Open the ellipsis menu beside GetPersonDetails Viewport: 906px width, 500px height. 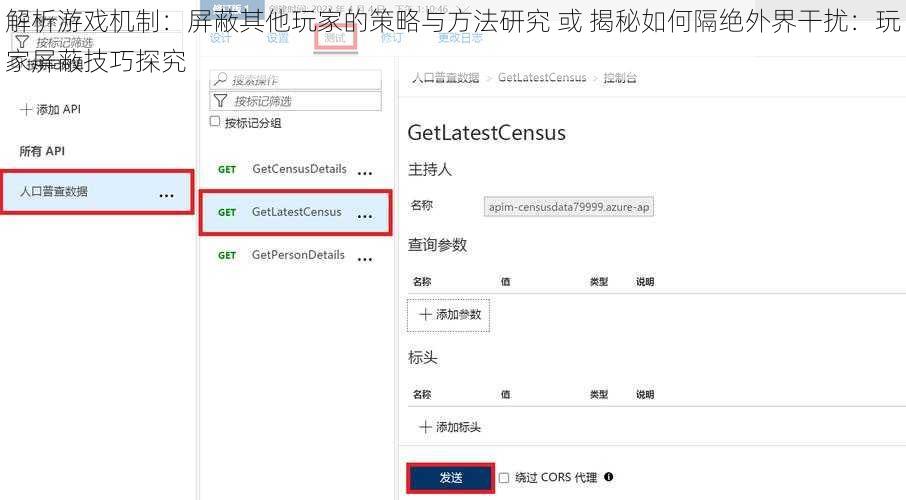(x=365, y=259)
